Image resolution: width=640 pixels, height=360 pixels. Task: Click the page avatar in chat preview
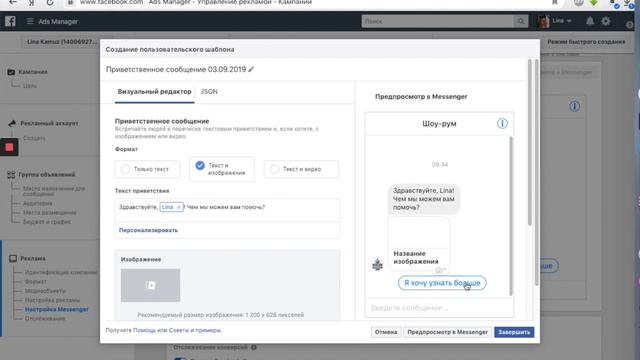point(378,265)
